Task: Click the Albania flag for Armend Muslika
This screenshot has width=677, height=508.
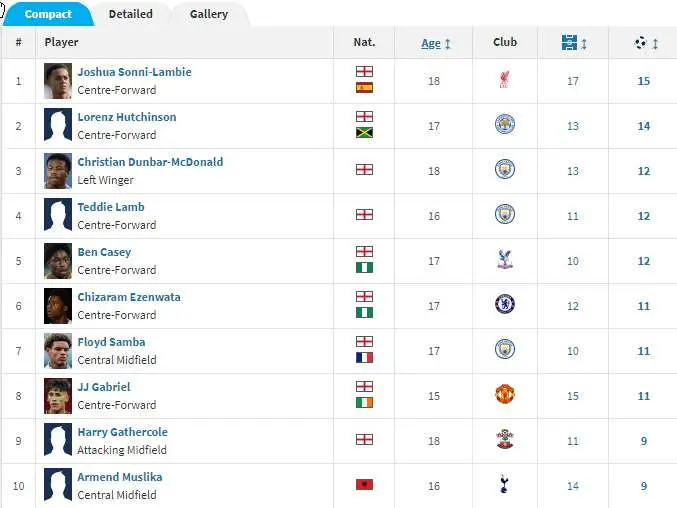Action: click(364, 485)
